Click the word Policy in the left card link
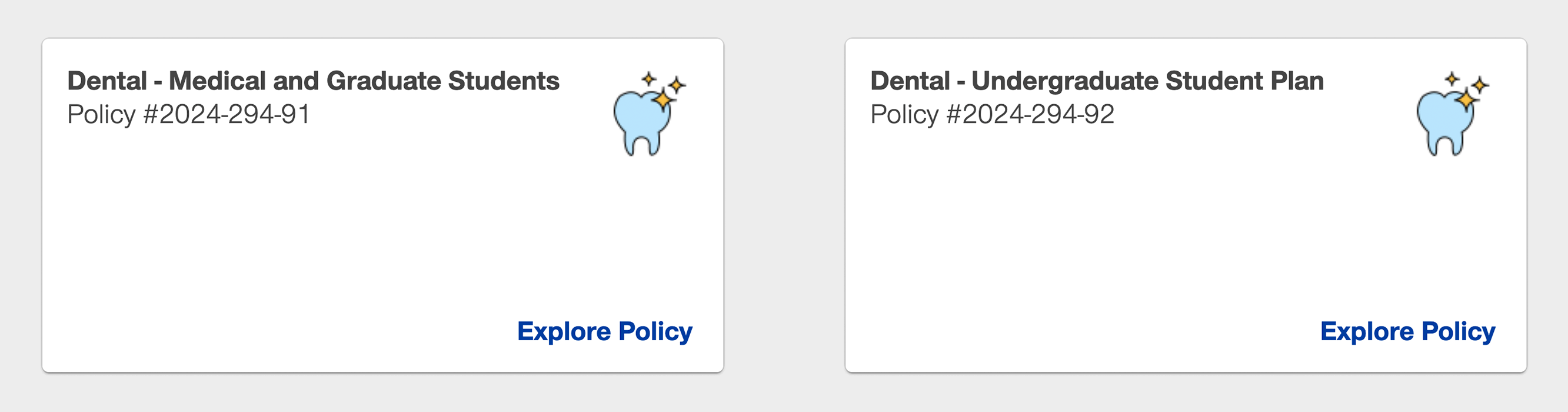The width and height of the screenshot is (1568, 412). coord(655,331)
